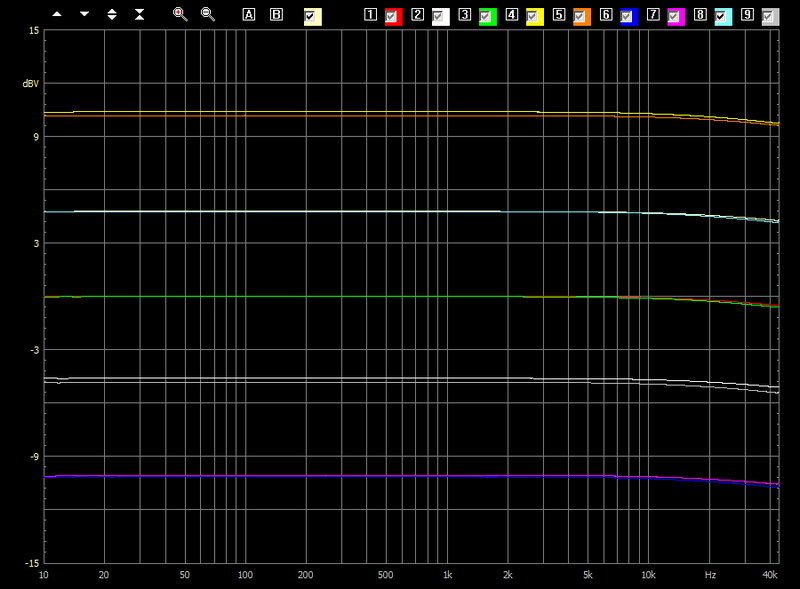Click the down arrow to shift the graph down
Image resolution: width=800 pixels, height=589 pixels.
pos(85,14)
